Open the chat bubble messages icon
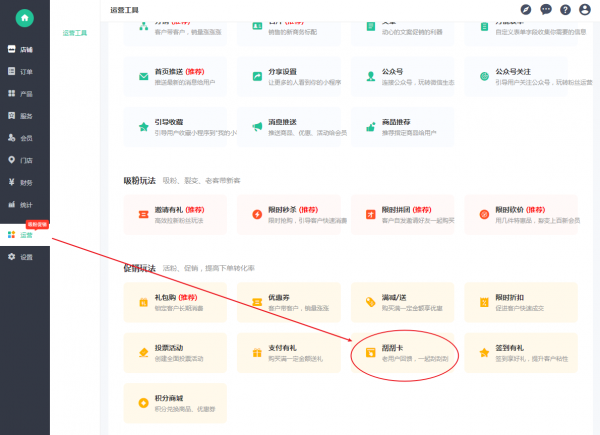 point(546,10)
